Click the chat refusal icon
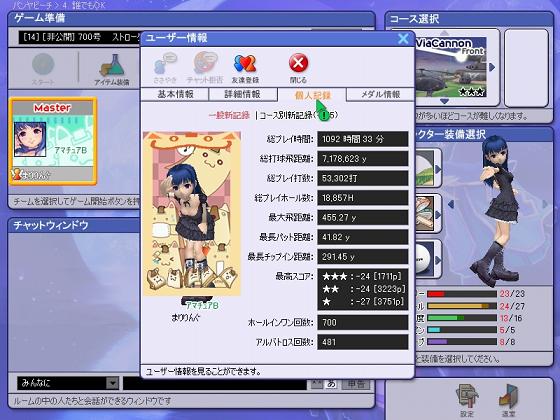Image resolution: width=560 pixels, height=420 pixels. click(x=205, y=63)
